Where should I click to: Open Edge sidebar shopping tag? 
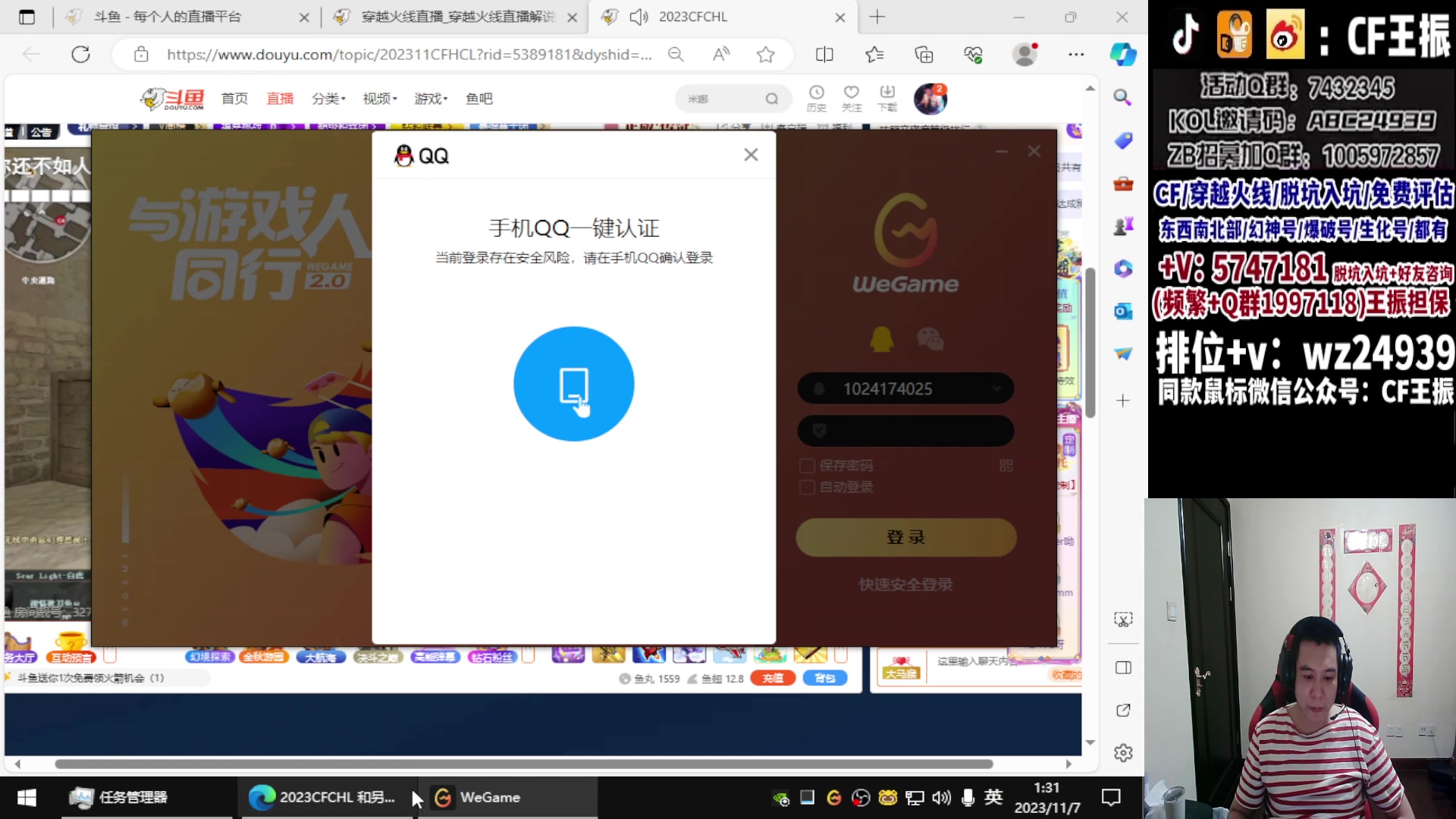click(1122, 140)
